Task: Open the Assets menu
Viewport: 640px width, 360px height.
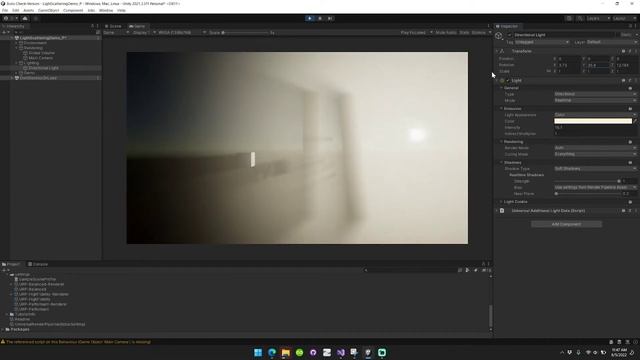Action: click(29, 10)
